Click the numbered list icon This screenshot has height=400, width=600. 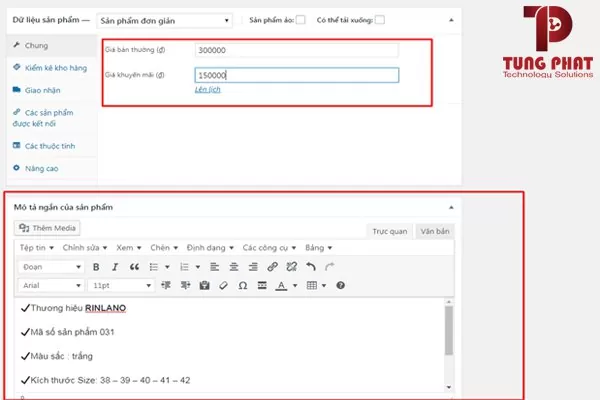pyautogui.click(x=184, y=267)
